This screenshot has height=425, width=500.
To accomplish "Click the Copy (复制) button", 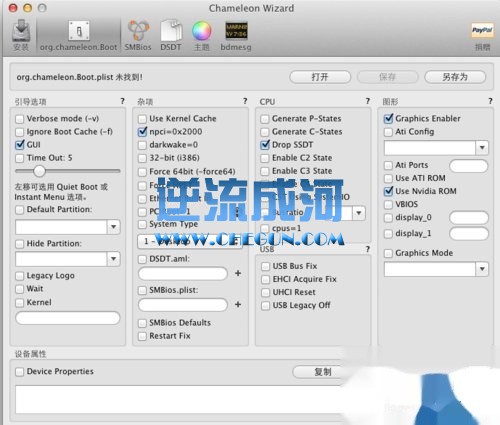I will pyautogui.click(x=323, y=372).
